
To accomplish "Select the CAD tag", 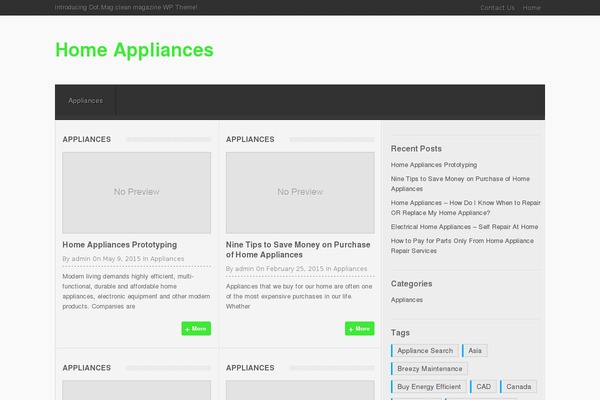I will coord(483,387).
